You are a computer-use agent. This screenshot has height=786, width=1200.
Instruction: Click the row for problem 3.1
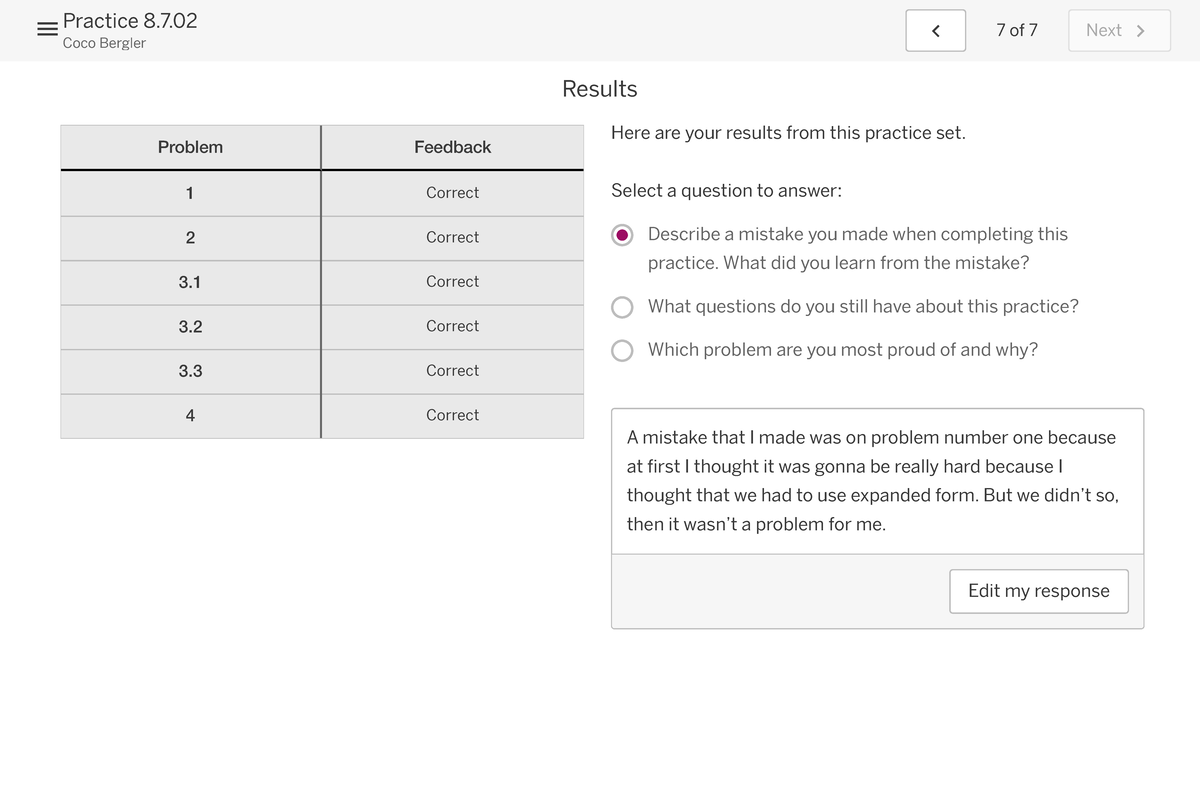[x=190, y=282]
